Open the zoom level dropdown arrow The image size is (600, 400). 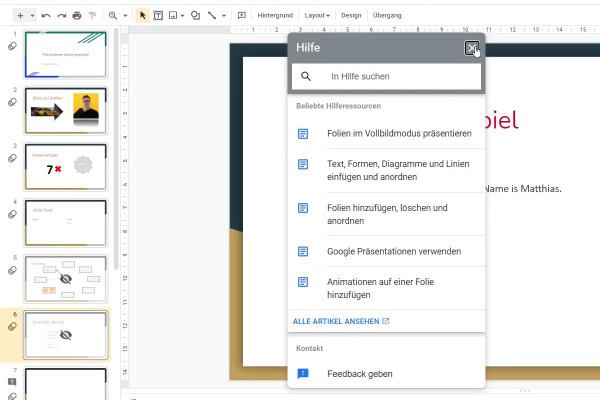[125, 16]
